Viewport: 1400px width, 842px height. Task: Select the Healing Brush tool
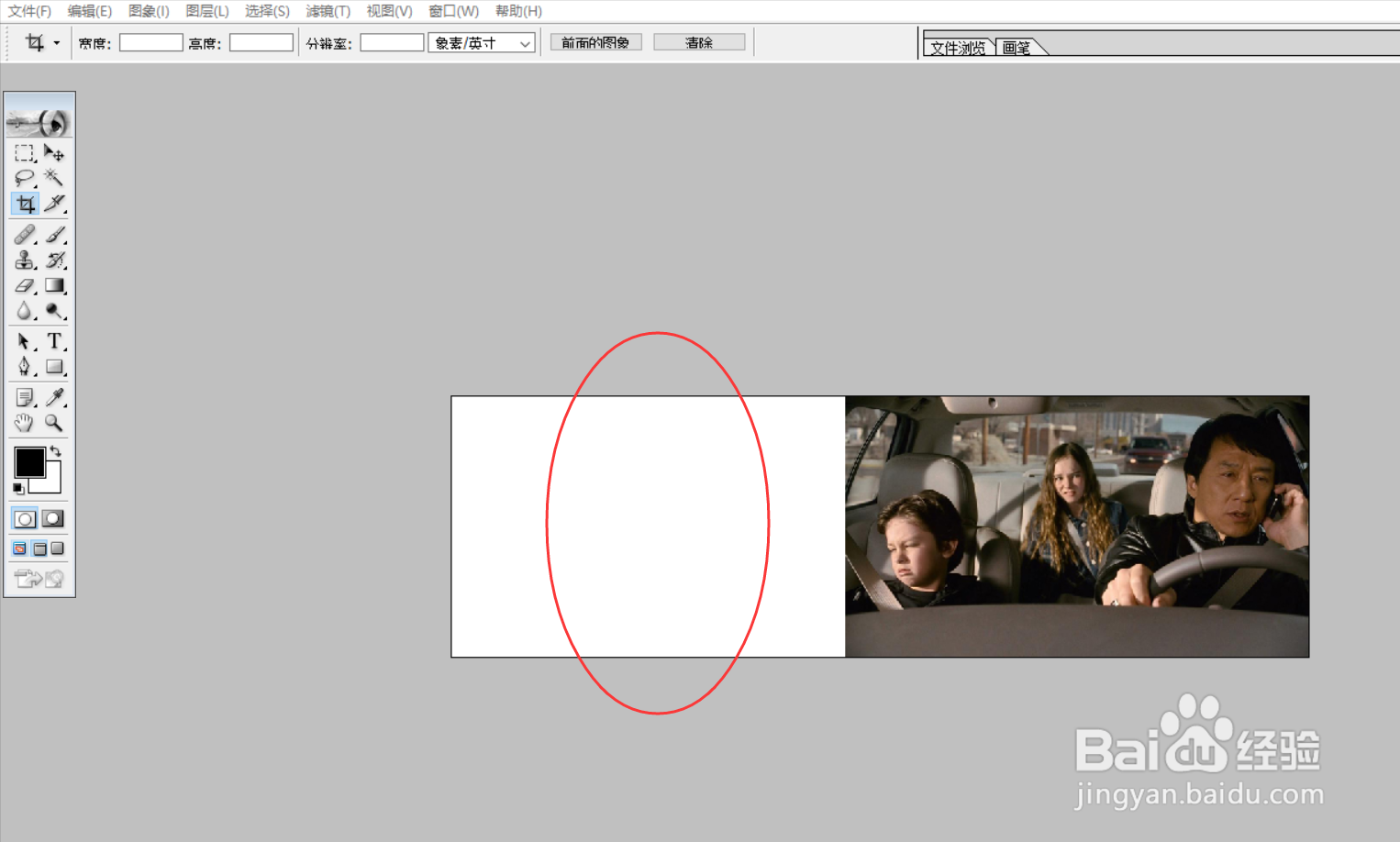coord(25,235)
